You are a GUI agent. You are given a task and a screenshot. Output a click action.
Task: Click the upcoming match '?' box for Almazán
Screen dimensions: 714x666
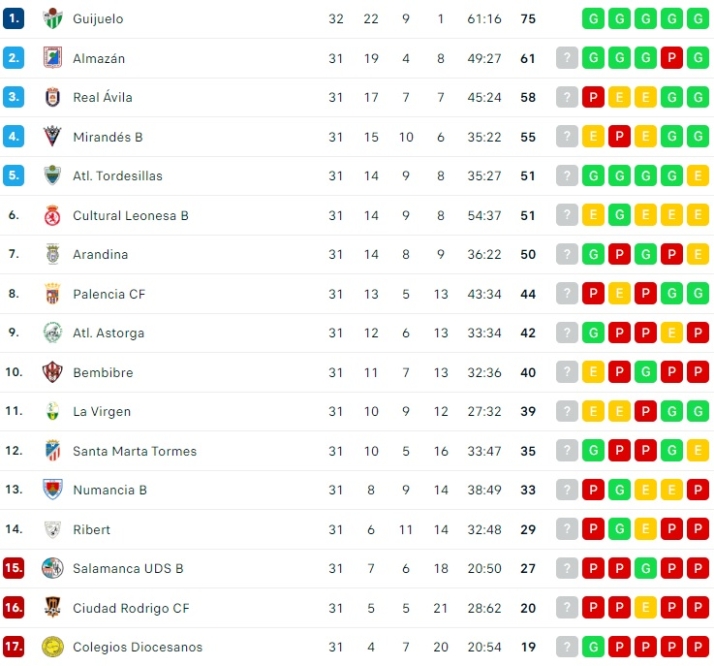[x=567, y=58]
